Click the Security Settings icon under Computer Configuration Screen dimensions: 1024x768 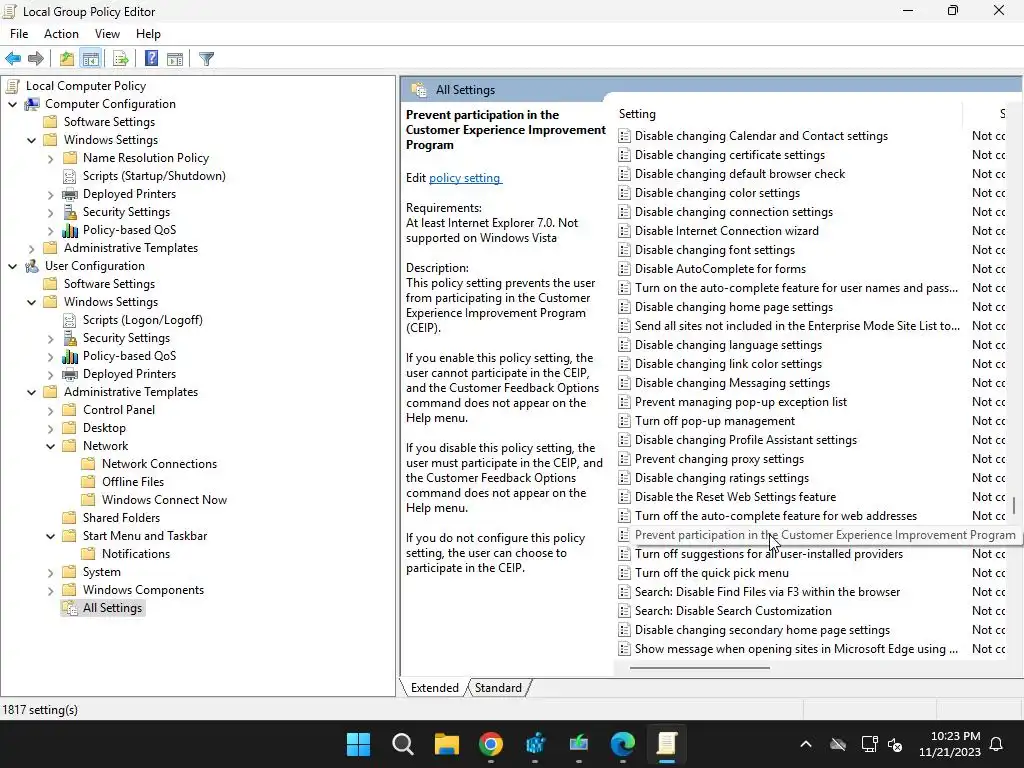coord(70,212)
